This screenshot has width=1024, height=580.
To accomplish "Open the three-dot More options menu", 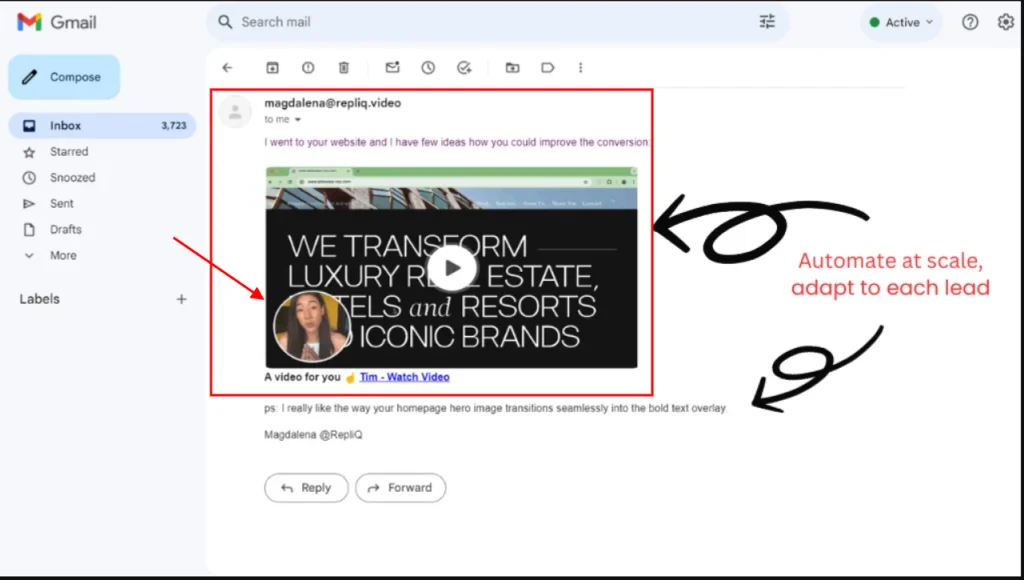I will [580, 68].
